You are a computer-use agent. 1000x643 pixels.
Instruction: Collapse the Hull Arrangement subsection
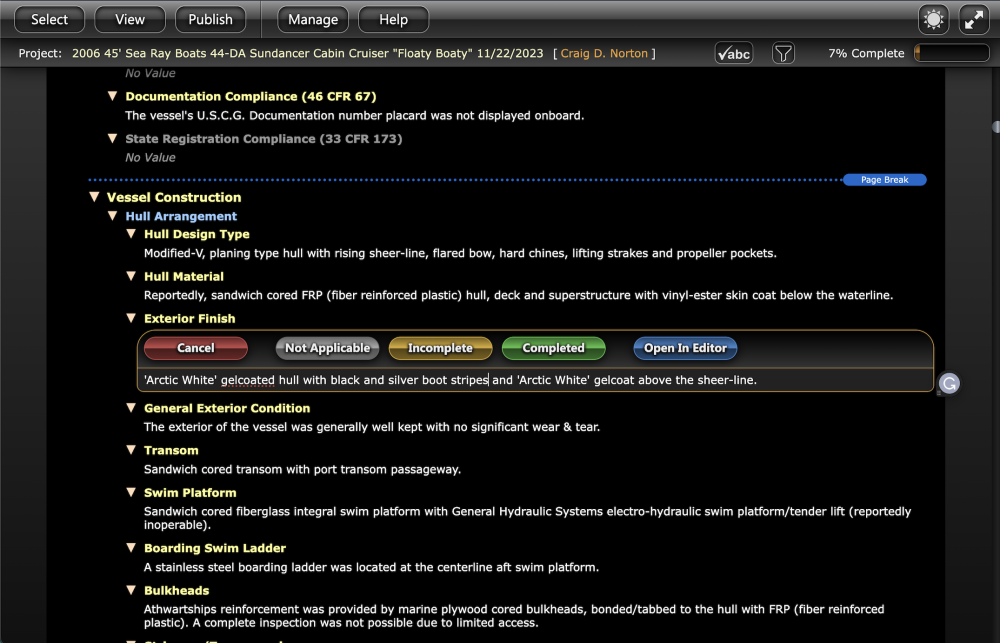pyautogui.click(x=112, y=216)
